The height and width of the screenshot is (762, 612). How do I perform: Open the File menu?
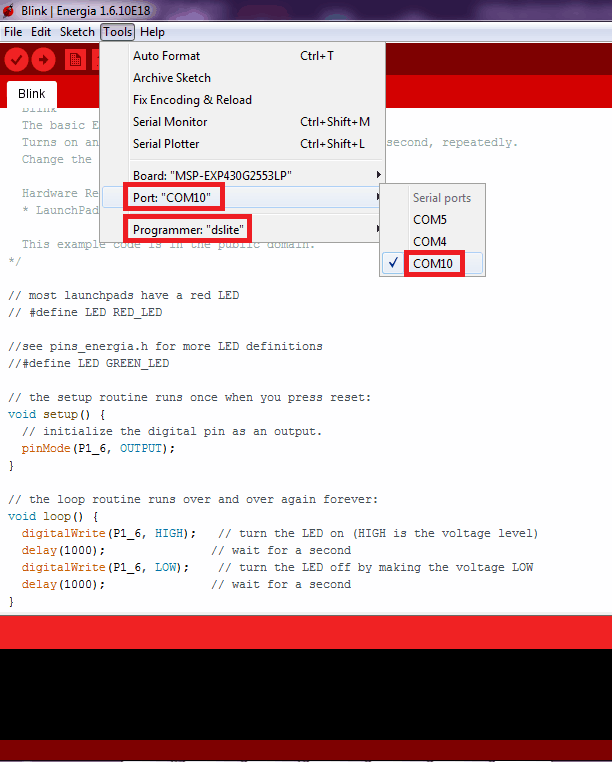(13, 32)
